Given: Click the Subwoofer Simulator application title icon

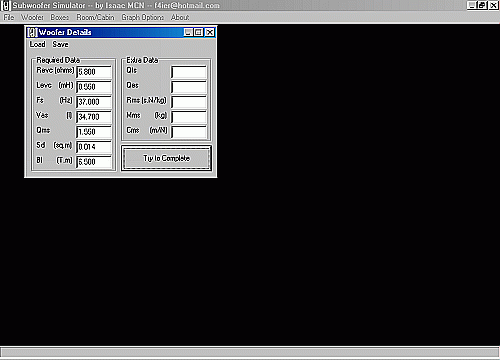Looking at the screenshot, I should (x=6, y=5).
